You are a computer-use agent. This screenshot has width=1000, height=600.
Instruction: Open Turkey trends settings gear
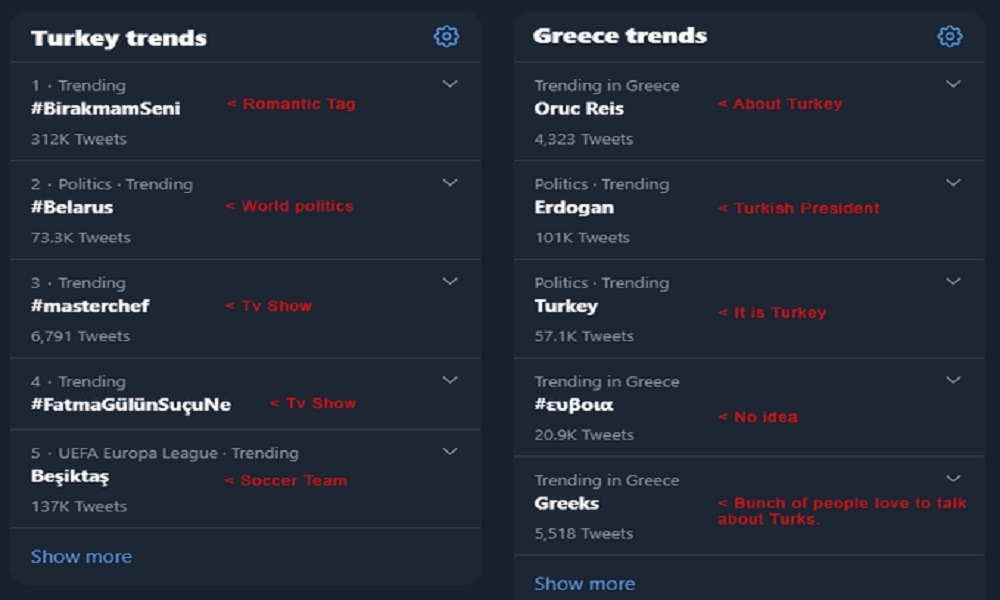coord(446,37)
